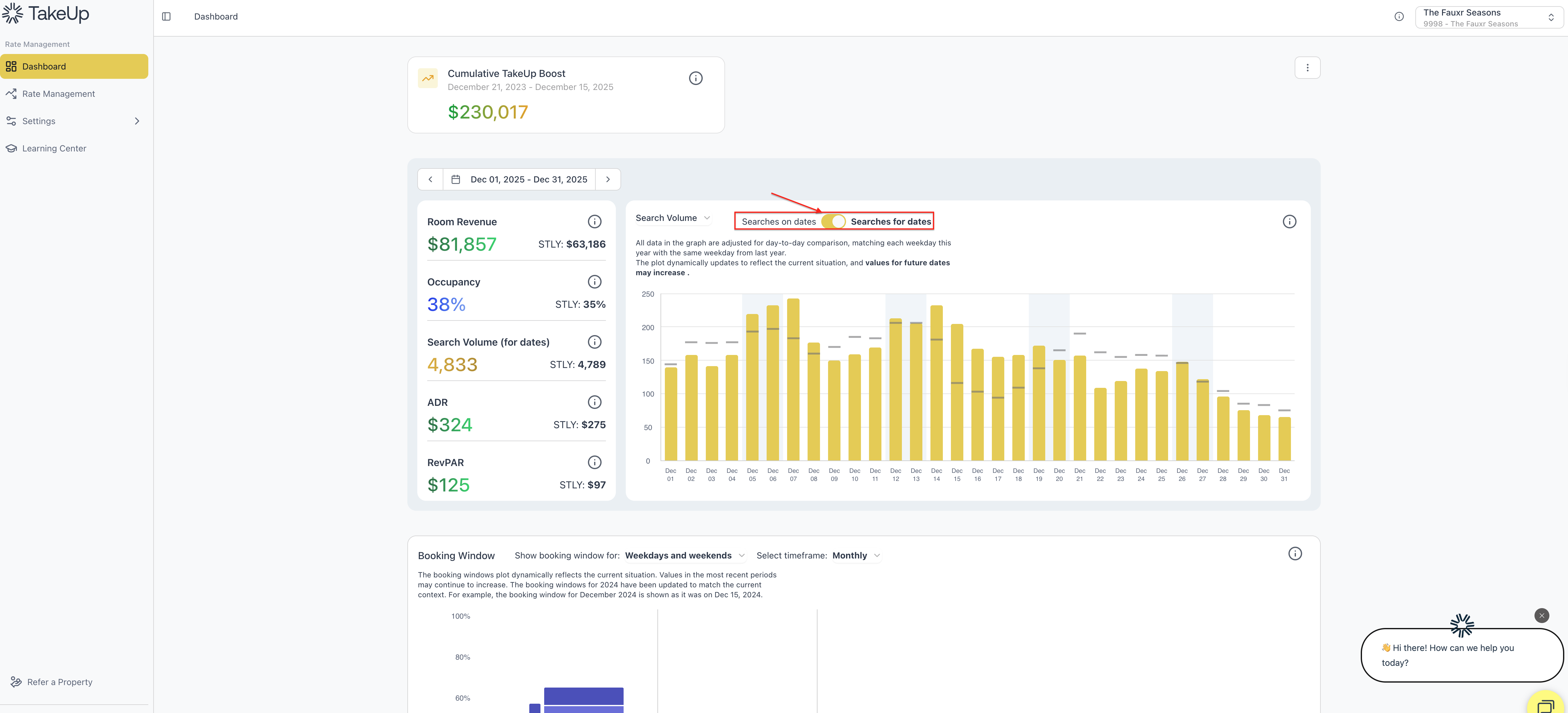Open the three-dot options menu
The height and width of the screenshot is (713, 1568).
pos(1307,68)
